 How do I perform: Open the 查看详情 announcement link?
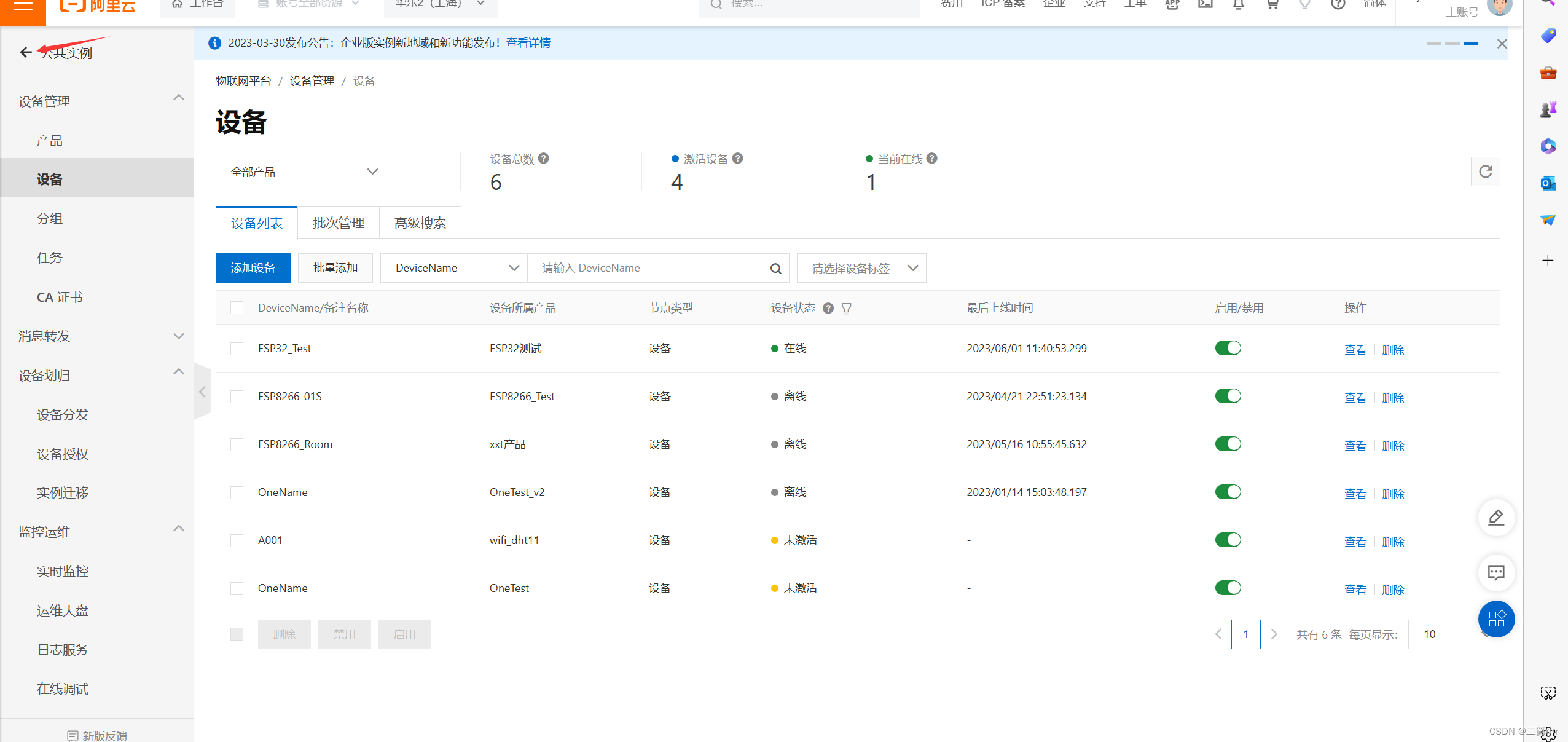[x=528, y=42]
